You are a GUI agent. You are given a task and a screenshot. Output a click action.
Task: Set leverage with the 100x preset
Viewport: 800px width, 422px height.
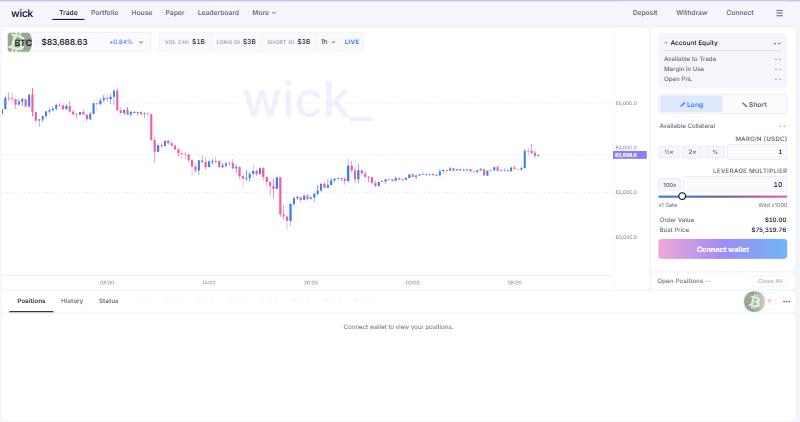click(669, 185)
